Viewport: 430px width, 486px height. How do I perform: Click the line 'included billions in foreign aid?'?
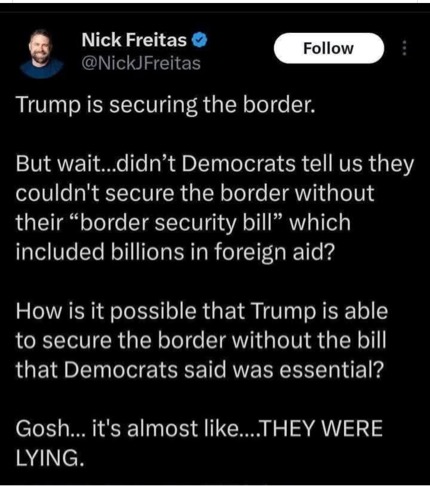(175, 252)
